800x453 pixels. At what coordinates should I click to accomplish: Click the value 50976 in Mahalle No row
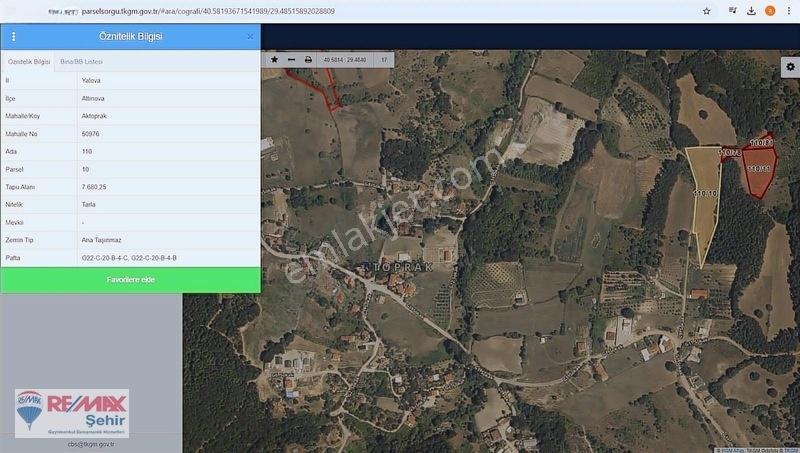pyautogui.click(x=90, y=134)
